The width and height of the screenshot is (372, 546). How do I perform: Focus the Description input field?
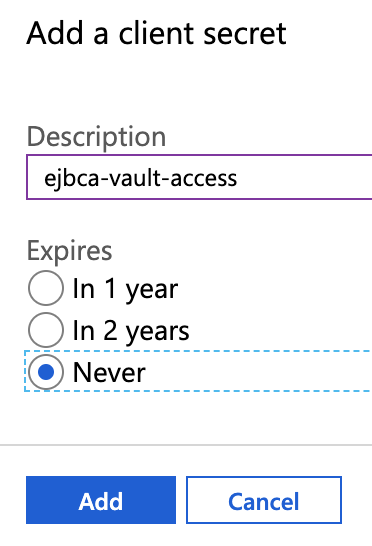coord(199,177)
